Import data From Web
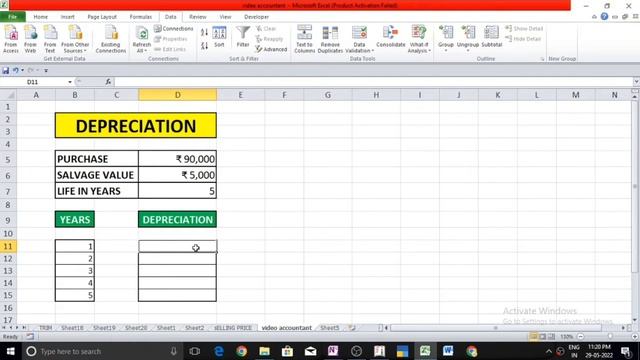 [x=30, y=39]
